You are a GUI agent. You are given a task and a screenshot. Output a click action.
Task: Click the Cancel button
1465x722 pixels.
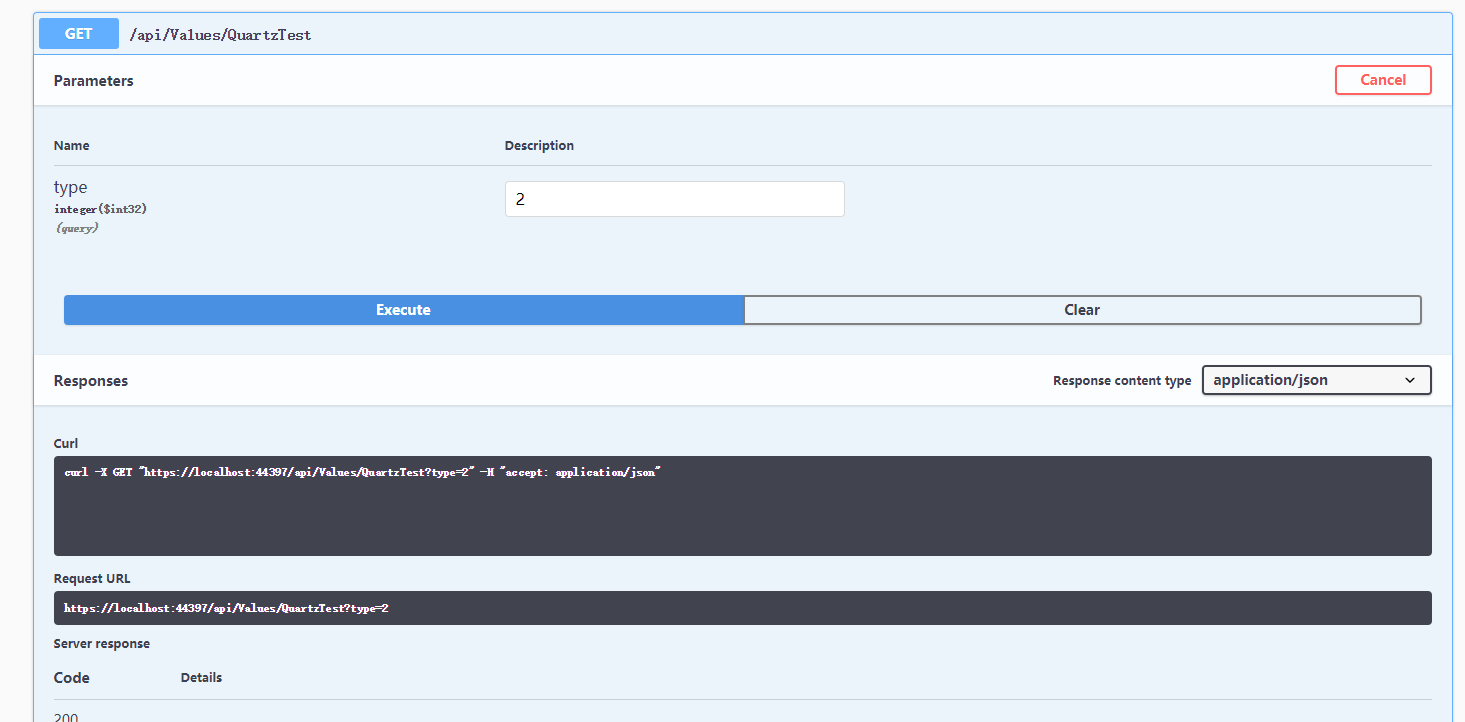[1383, 80]
